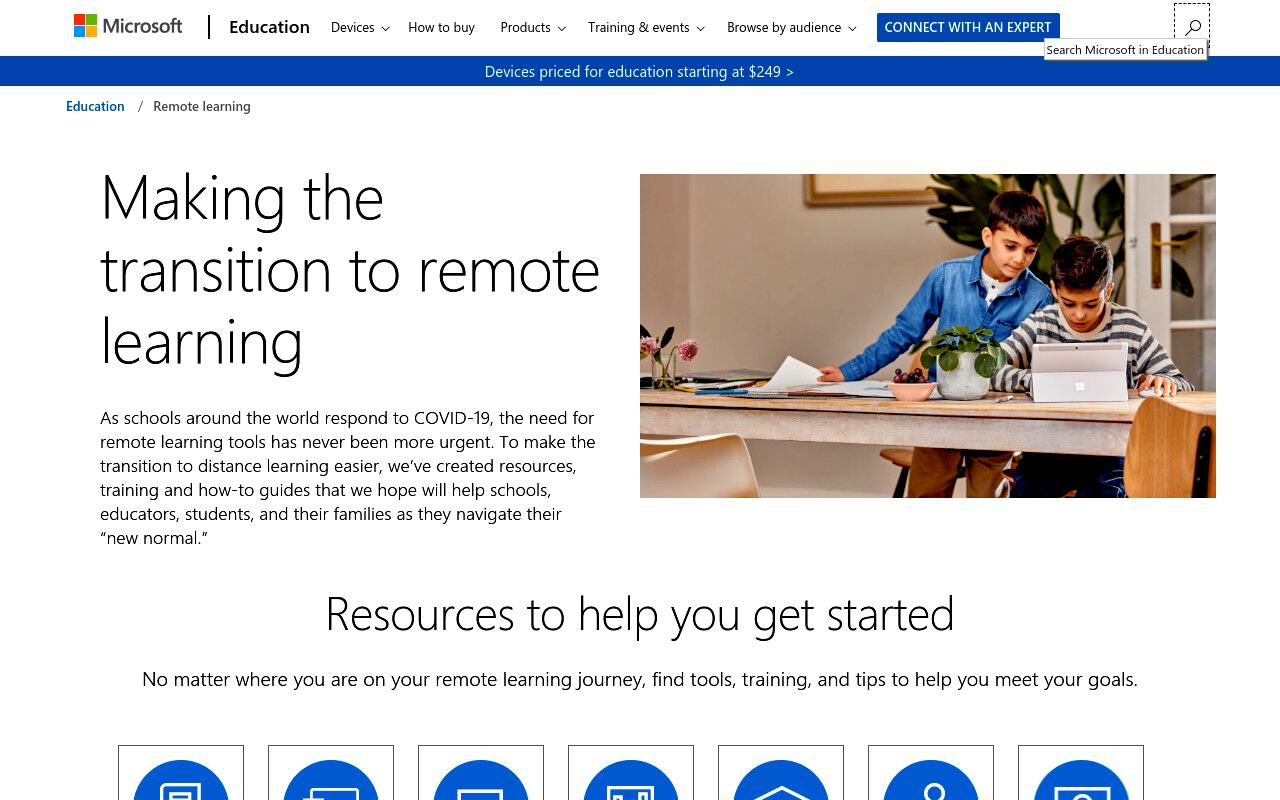This screenshot has width=1280, height=800.
Task: Open the resource card with house-roof icon
Action: click(781, 773)
